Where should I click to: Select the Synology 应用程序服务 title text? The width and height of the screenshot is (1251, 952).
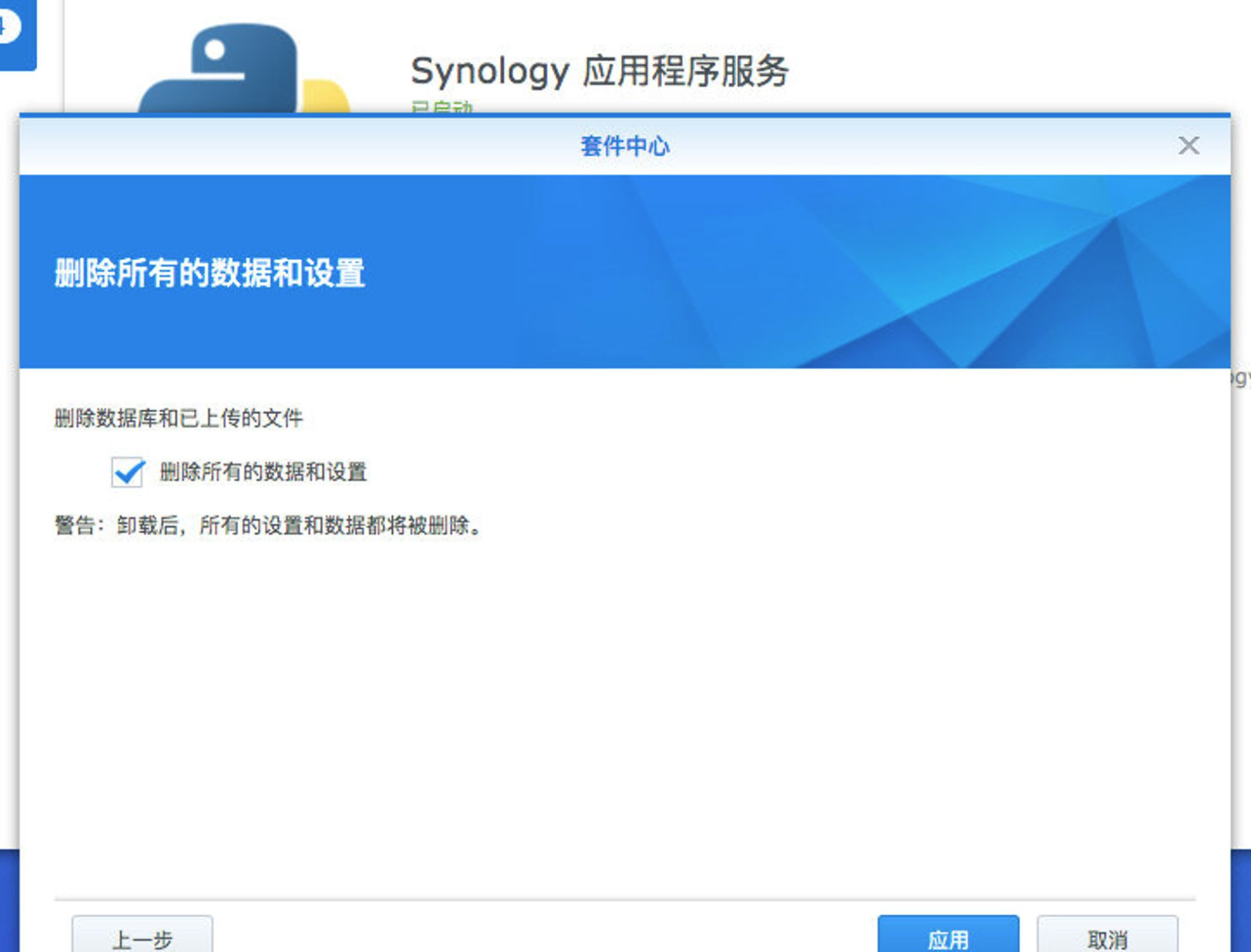[599, 70]
